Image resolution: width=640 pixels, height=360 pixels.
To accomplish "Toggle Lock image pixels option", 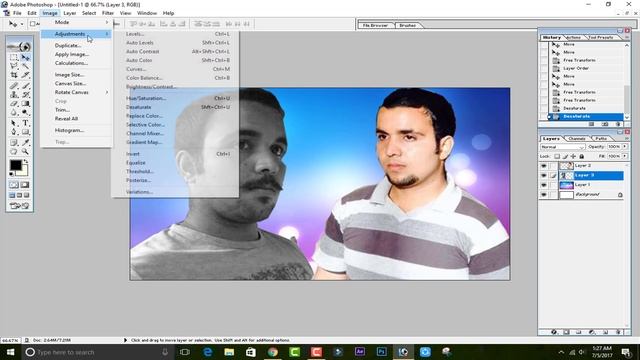I will [565, 156].
